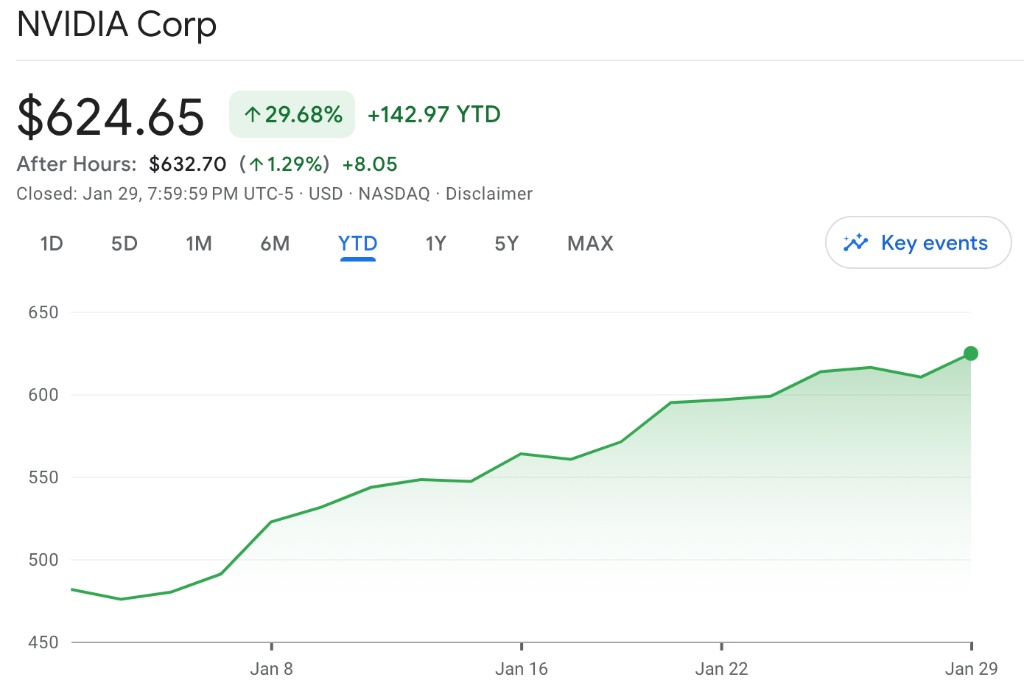Open the Disclaimer link
The width and height of the screenshot is (1024, 692).
point(488,193)
